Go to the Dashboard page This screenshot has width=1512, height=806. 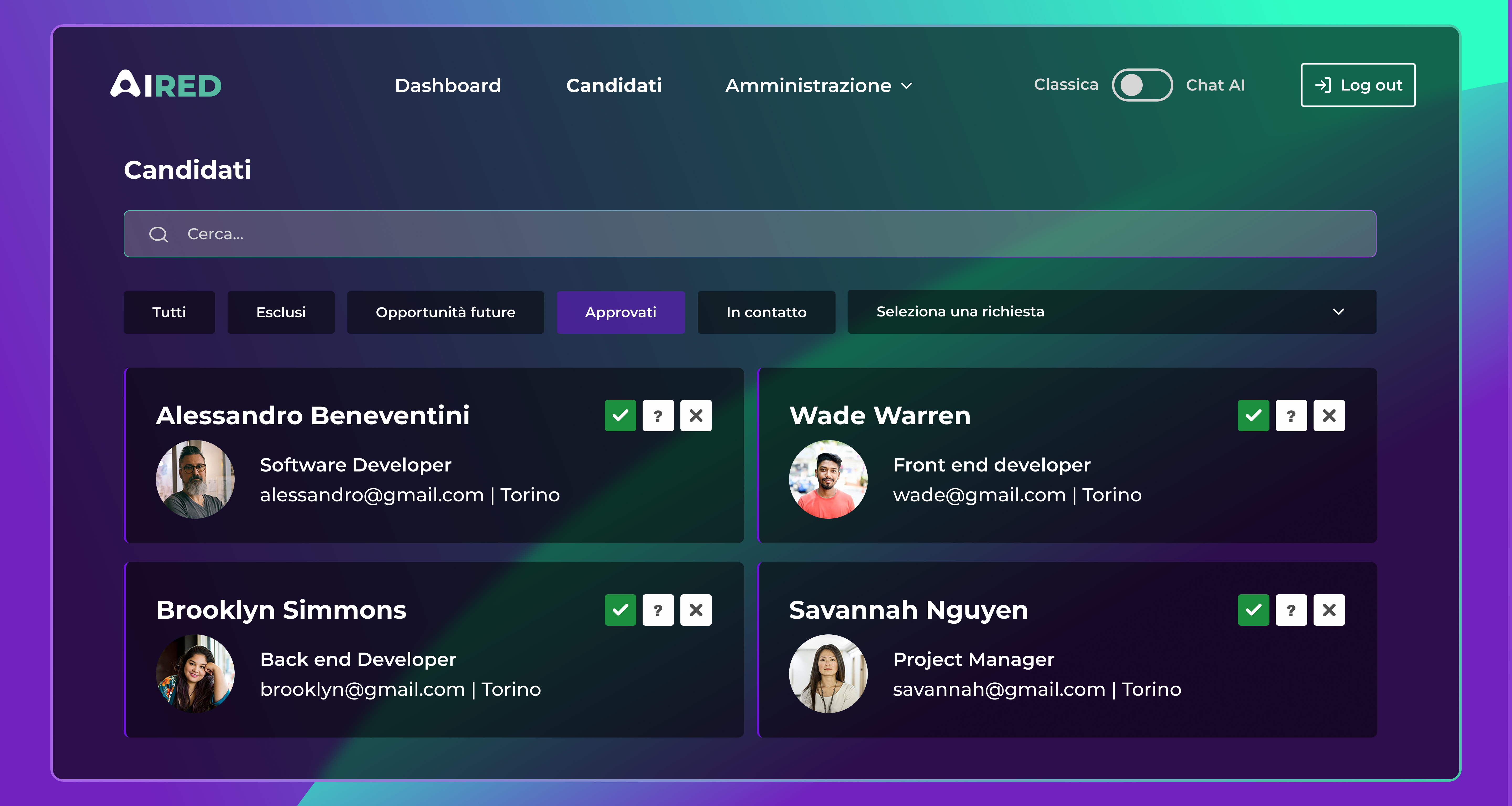448,86
